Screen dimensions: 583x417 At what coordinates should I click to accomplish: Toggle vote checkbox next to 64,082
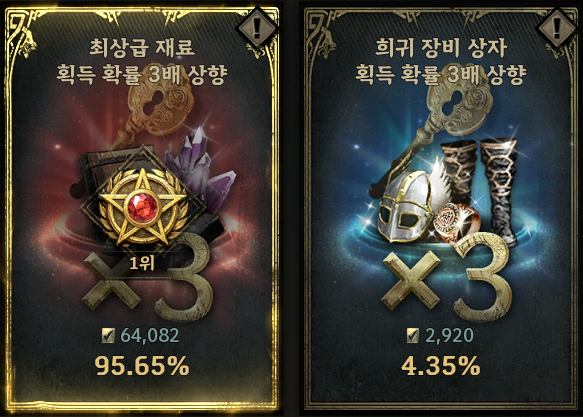pos(108,336)
